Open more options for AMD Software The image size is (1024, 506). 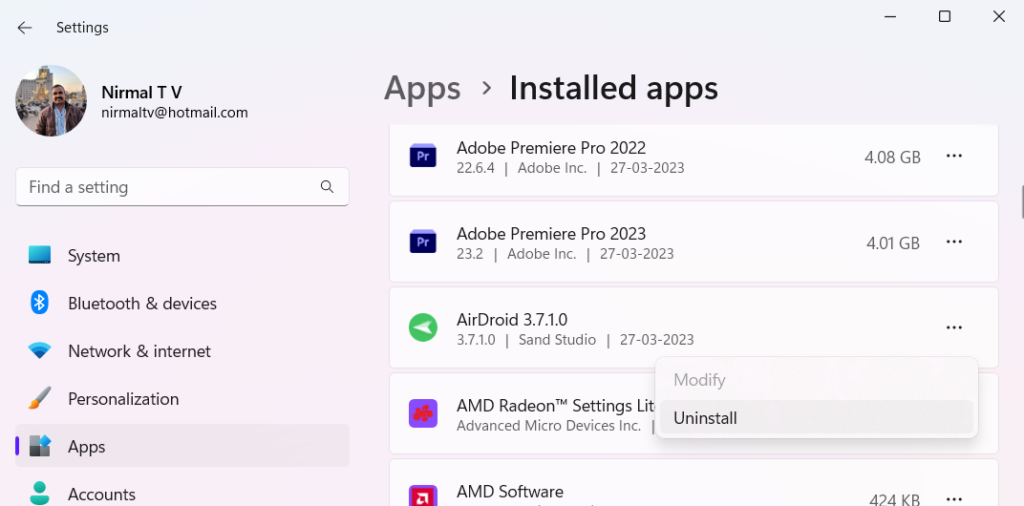click(954, 498)
